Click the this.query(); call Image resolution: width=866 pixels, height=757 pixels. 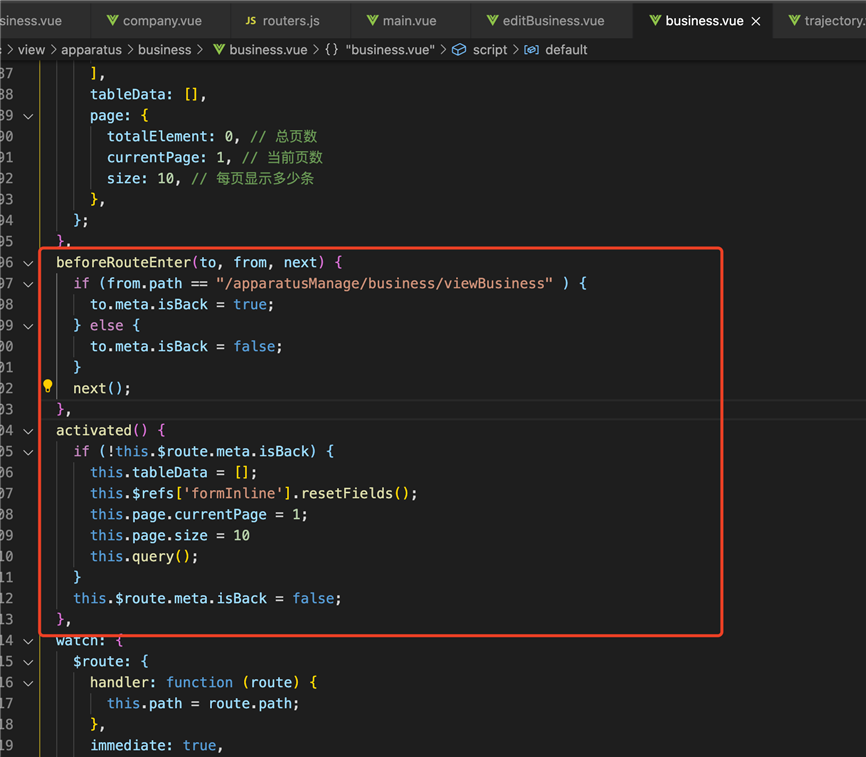(x=144, y=556)
